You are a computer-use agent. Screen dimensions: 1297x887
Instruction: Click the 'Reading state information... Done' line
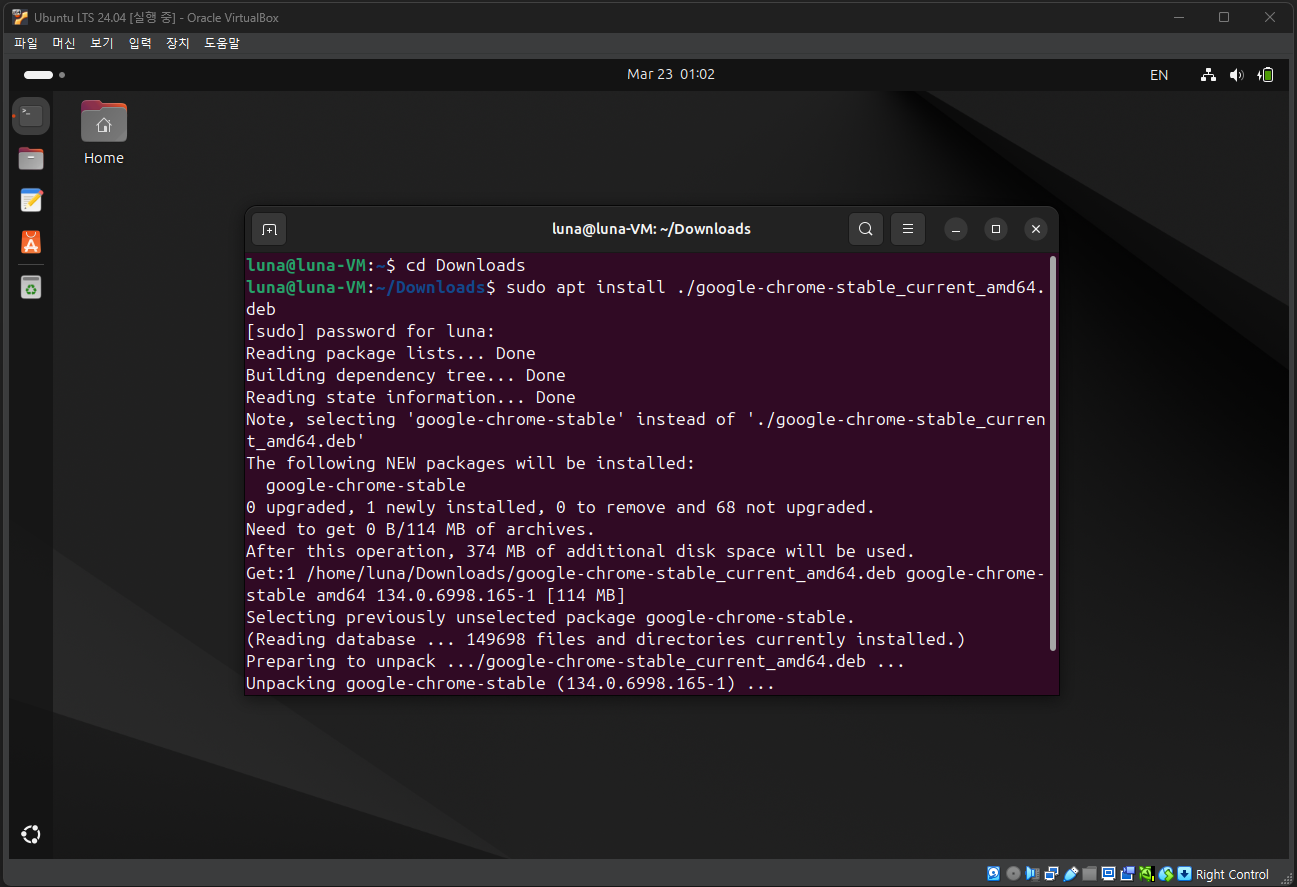pyautogui.click(x=411, y=397)
